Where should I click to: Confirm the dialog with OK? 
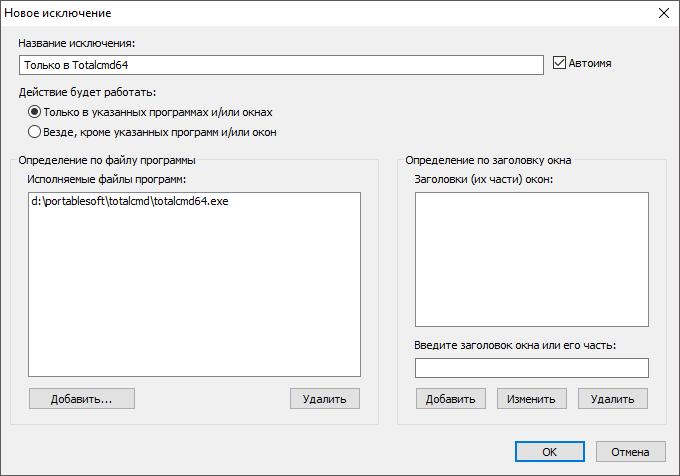pyautogui.click(x=550, y=452)
